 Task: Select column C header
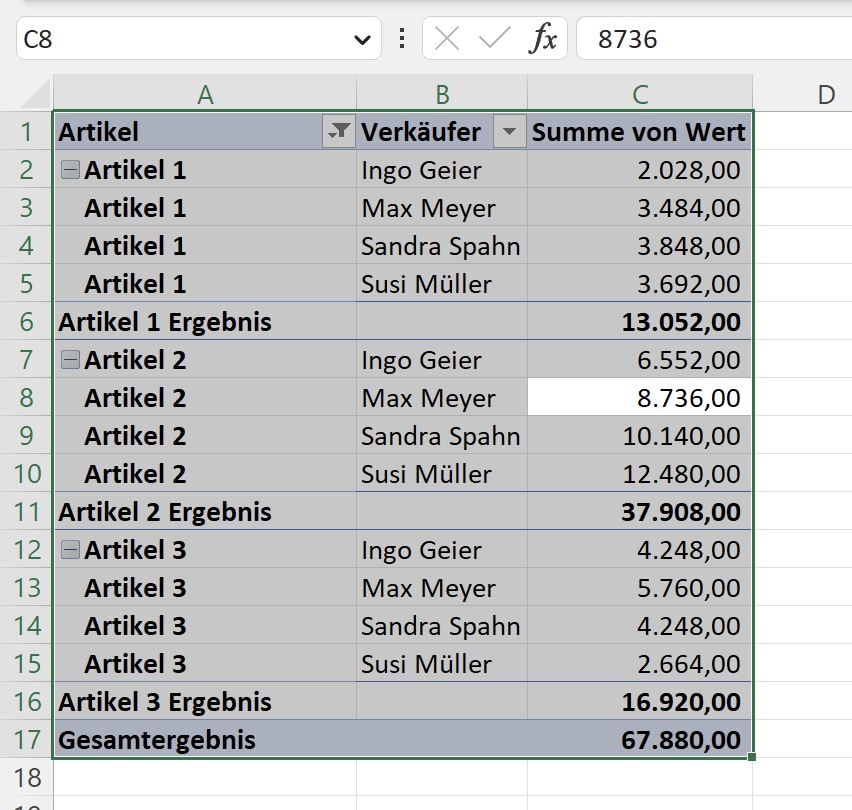(x=640, y=93)
